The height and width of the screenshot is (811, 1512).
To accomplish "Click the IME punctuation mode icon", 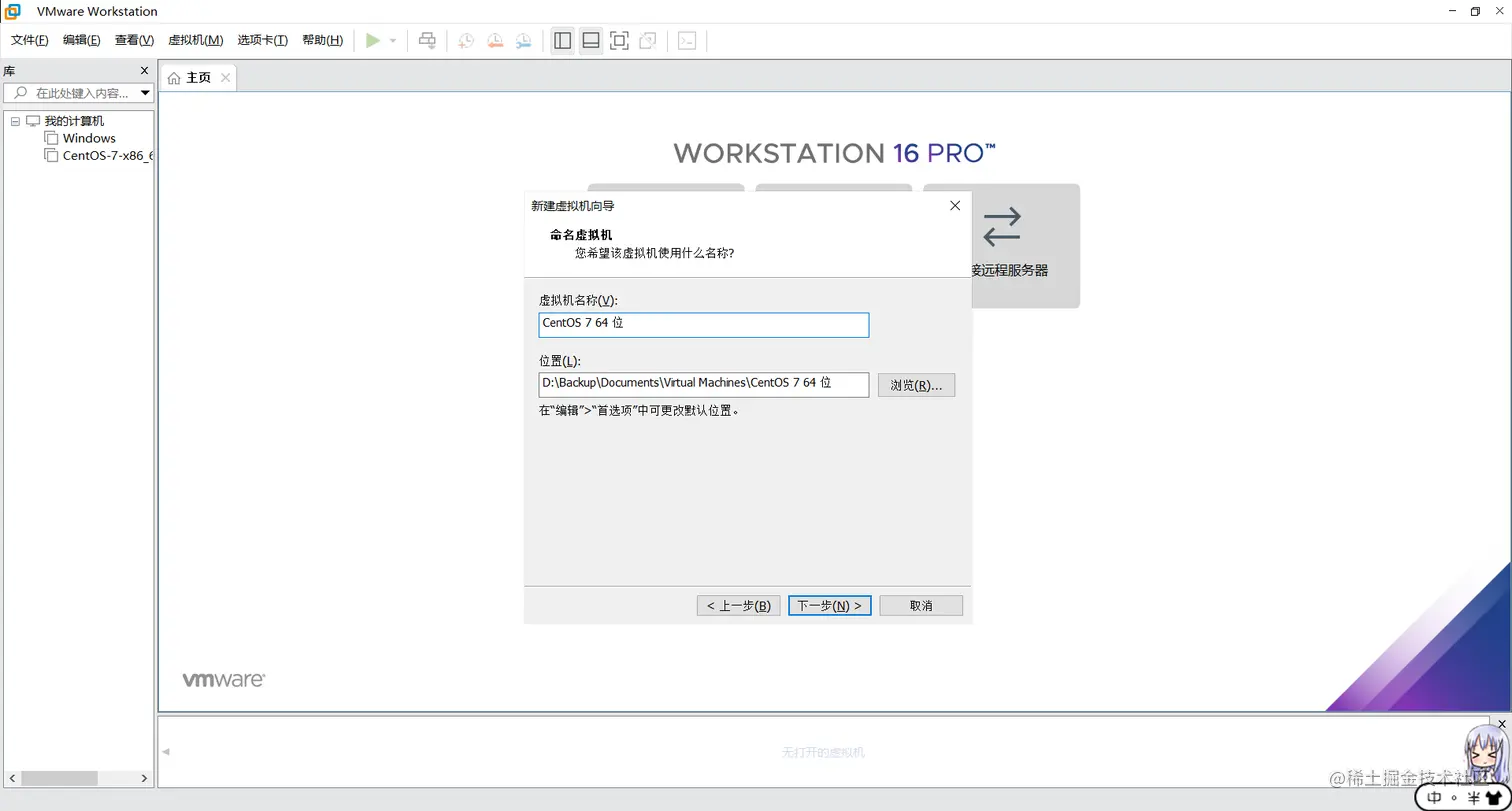I will [1454, 799].
